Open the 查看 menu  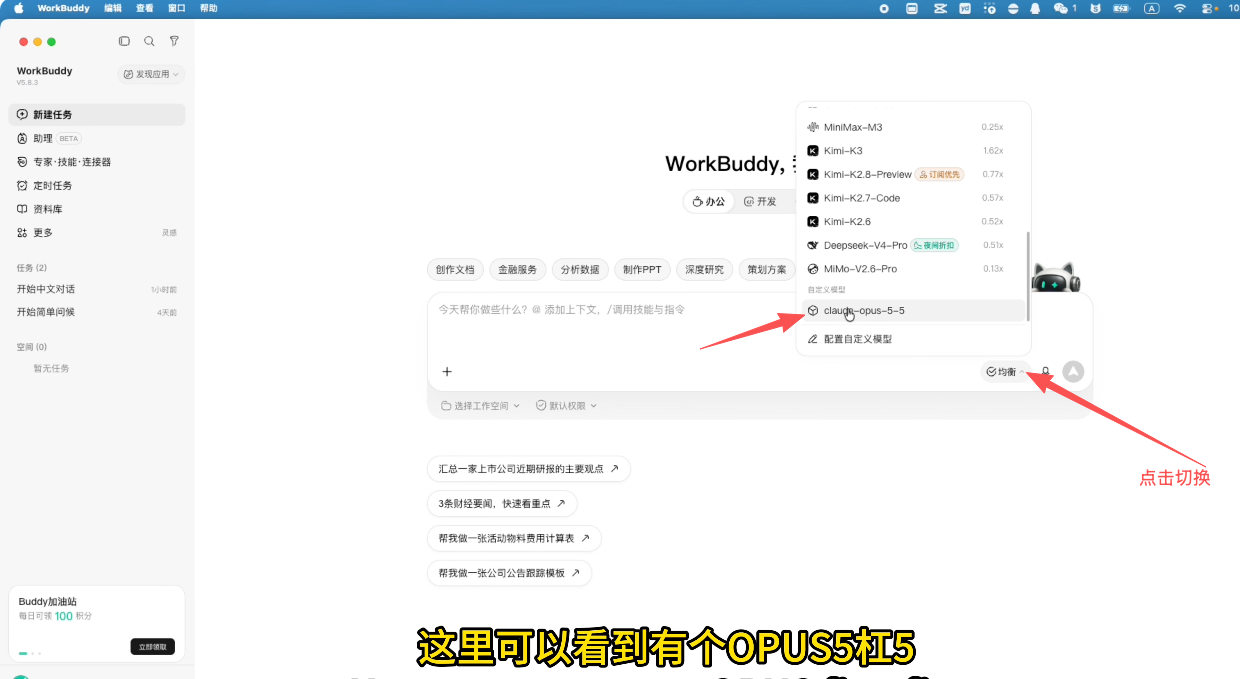pyautogui.click(x=145, y=8)
